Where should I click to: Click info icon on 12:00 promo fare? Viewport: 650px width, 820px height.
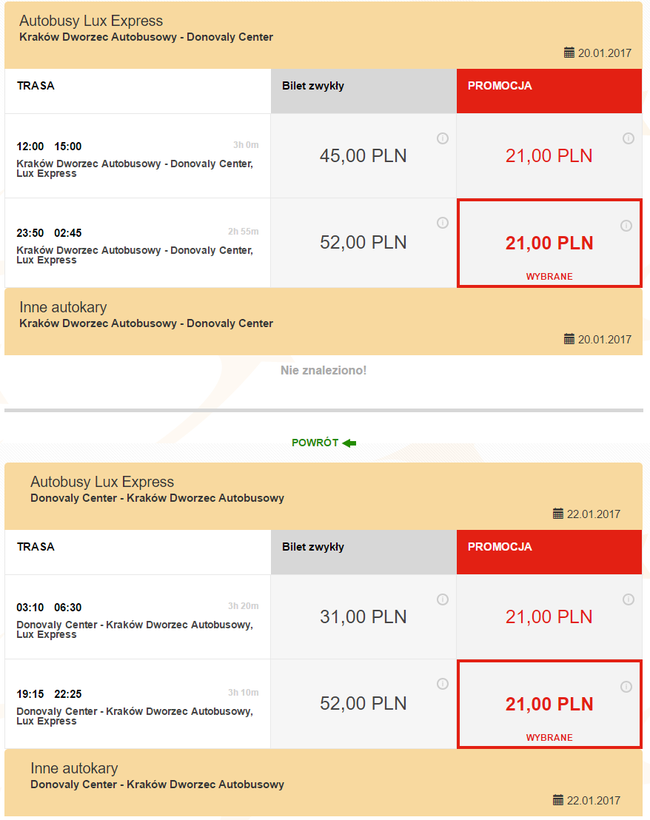point(628,138)
